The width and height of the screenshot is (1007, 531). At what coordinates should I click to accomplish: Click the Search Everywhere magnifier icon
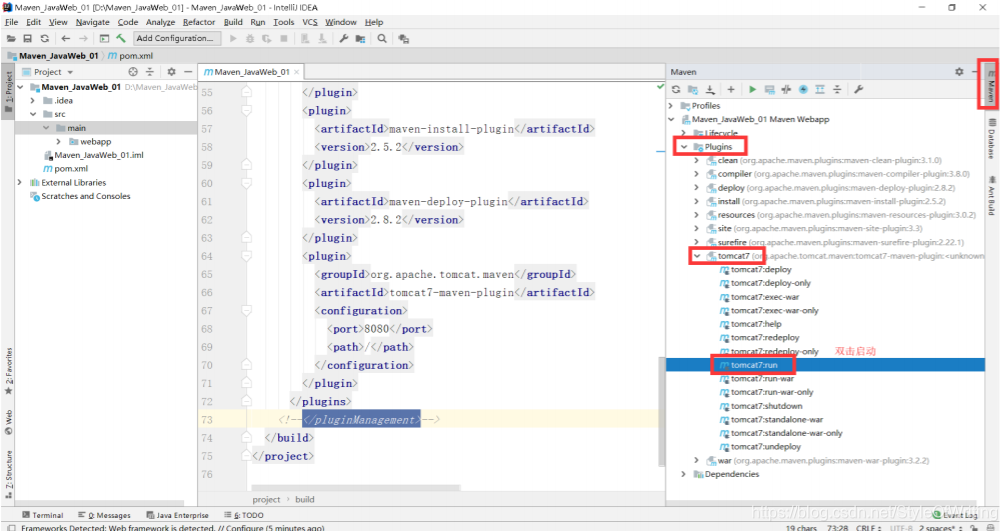pyautogui.click(x=382, y=39)
